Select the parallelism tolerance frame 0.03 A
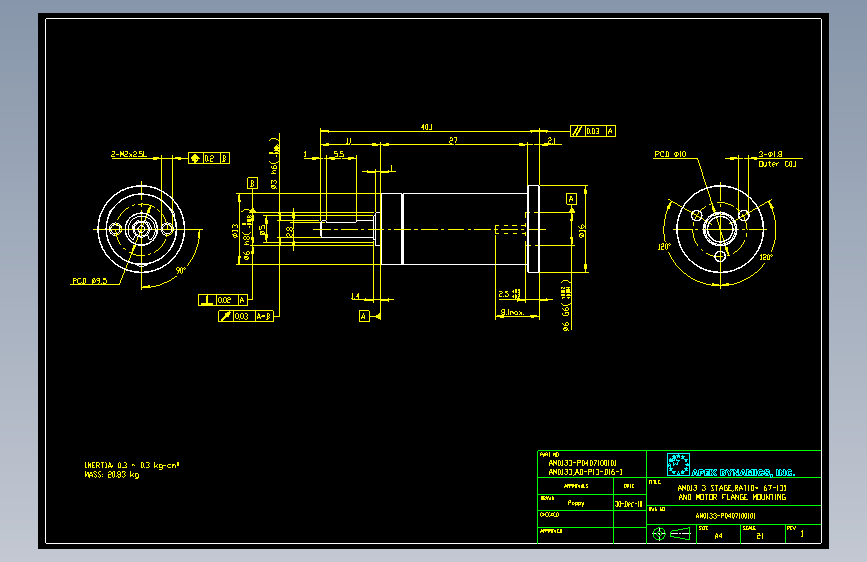867x562 pixels. [x=593, y=131]
